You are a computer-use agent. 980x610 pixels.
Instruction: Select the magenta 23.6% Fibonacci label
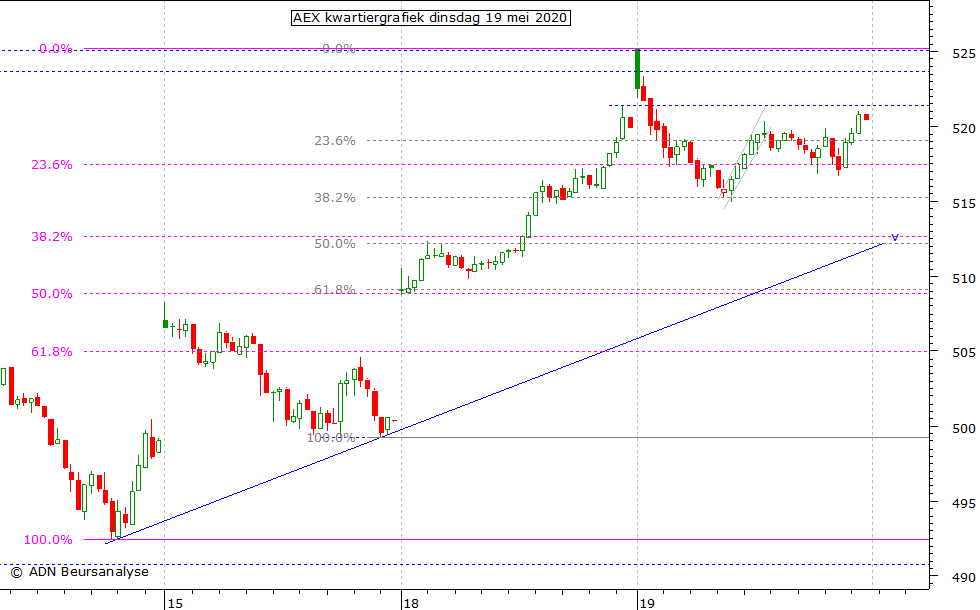(x=52, y=165)
